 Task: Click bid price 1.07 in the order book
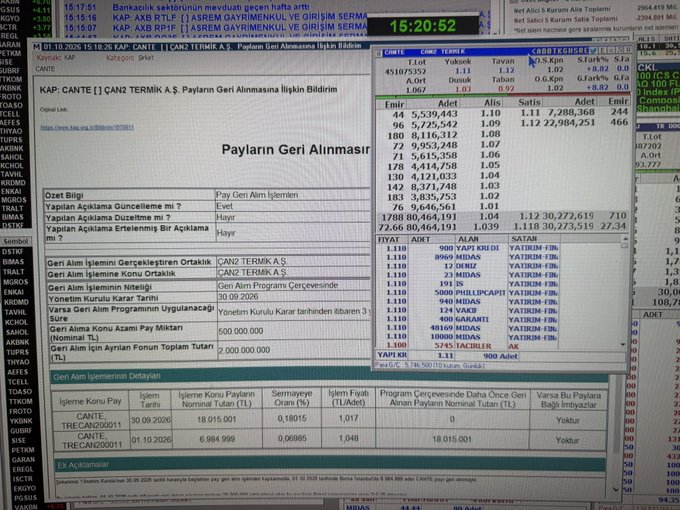pyautogui.click(x=490, y=144)
